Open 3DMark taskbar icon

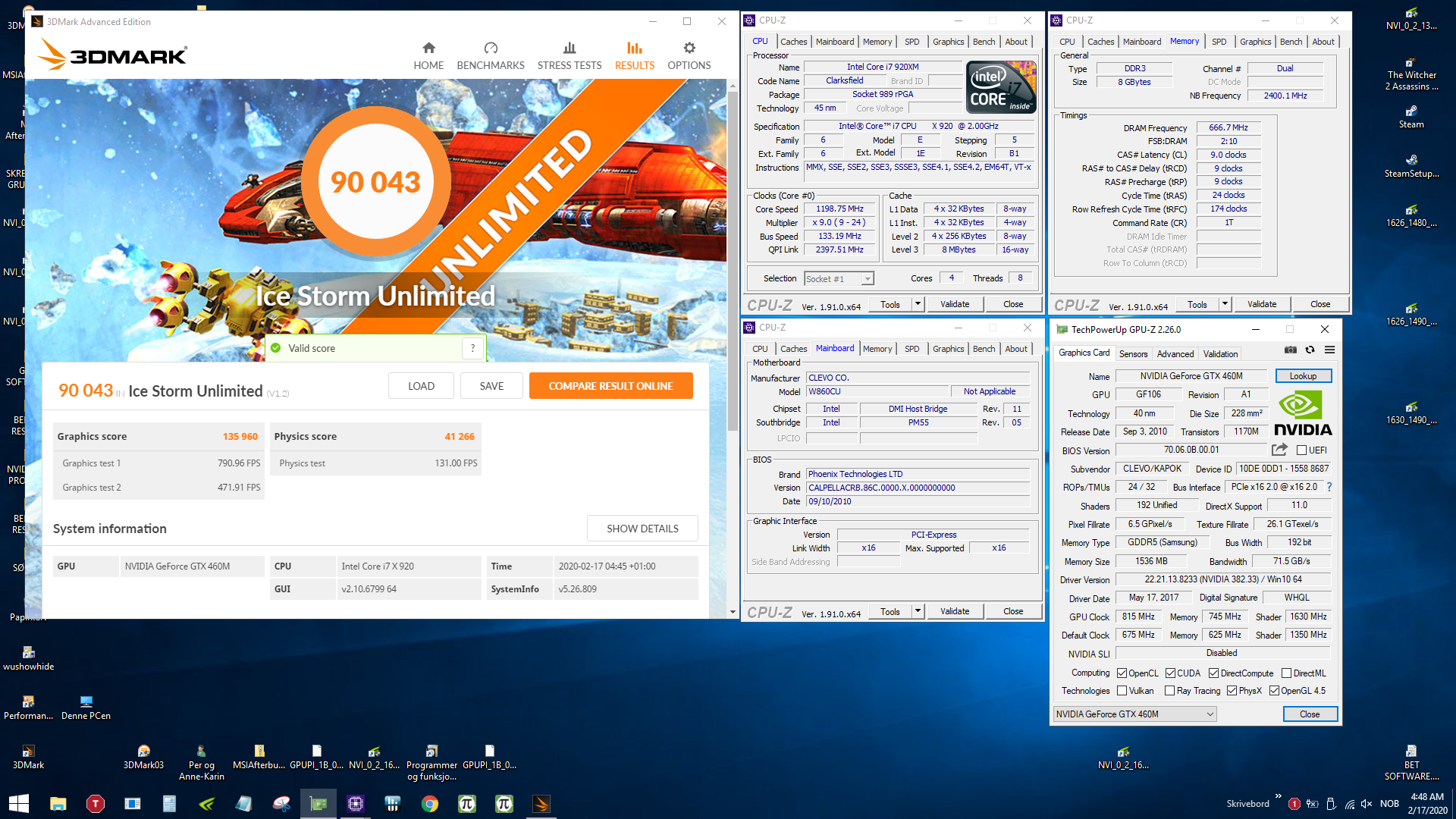541,804
